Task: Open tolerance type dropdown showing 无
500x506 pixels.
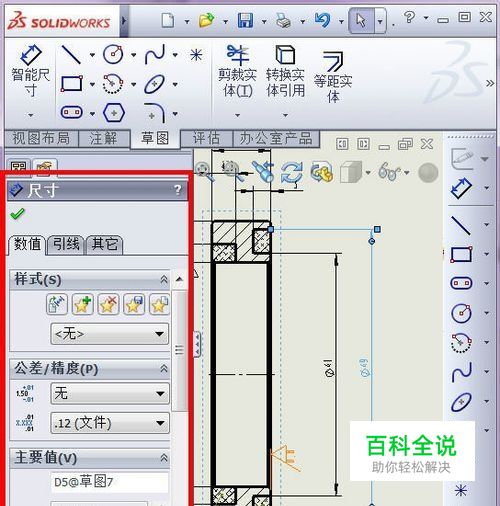Action: coord(110,393)
